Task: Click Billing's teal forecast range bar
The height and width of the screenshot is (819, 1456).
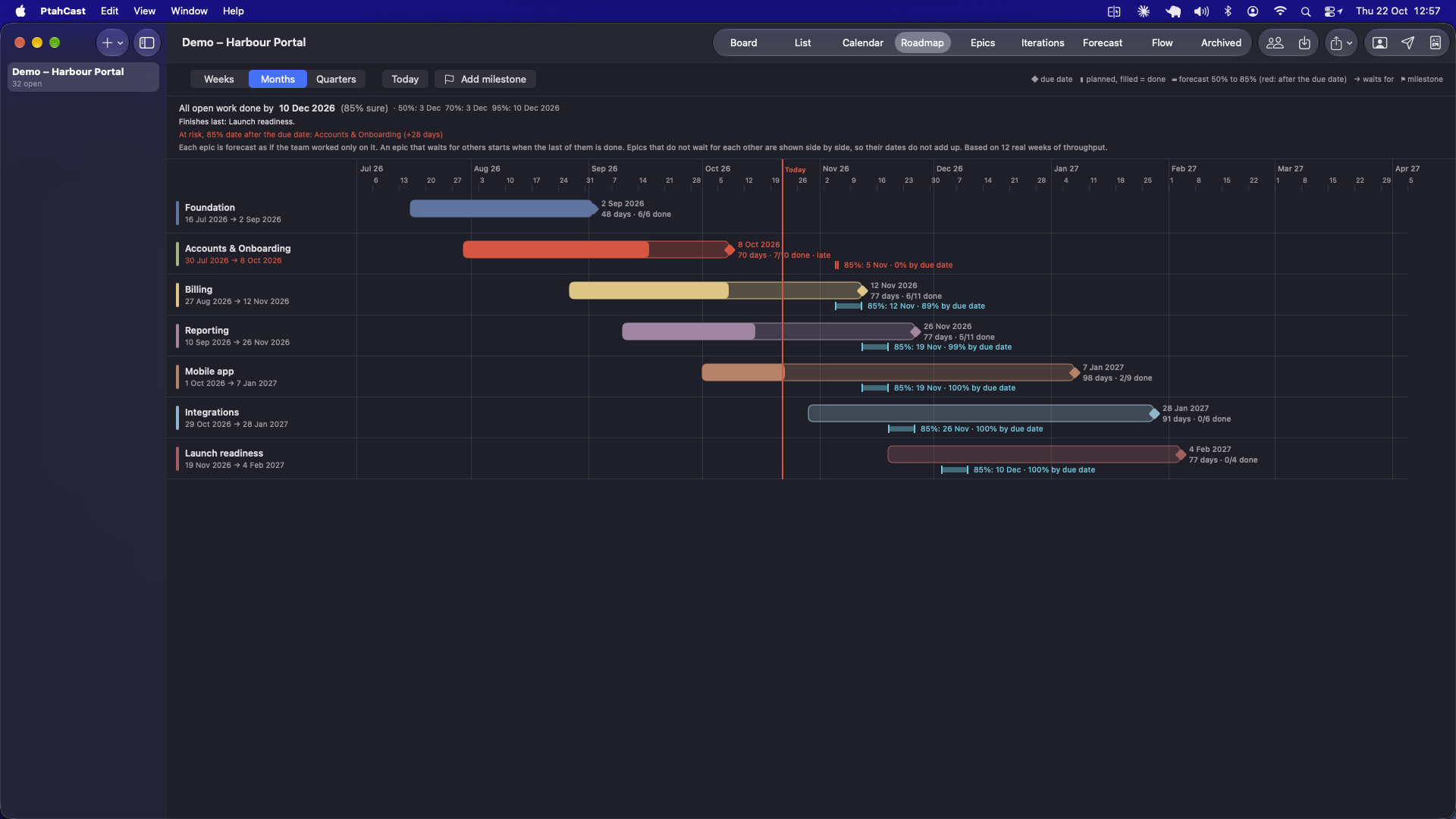Action: coord(849,306)
